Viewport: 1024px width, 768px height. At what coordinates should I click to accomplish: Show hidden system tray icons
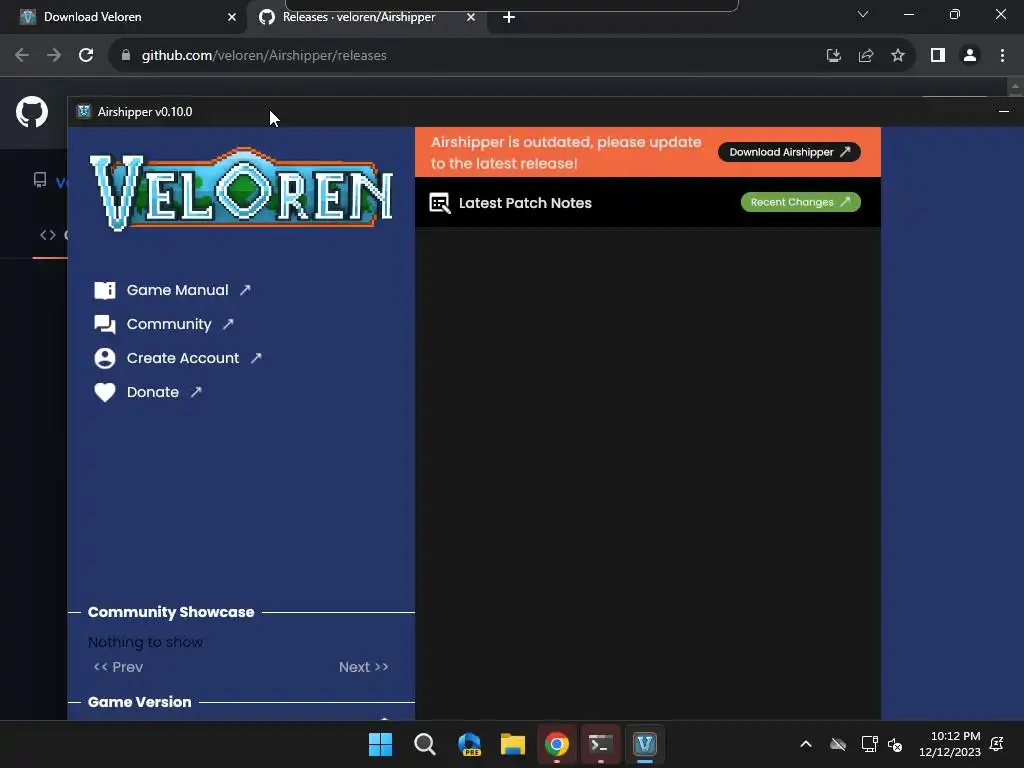[x=806, y=744]
